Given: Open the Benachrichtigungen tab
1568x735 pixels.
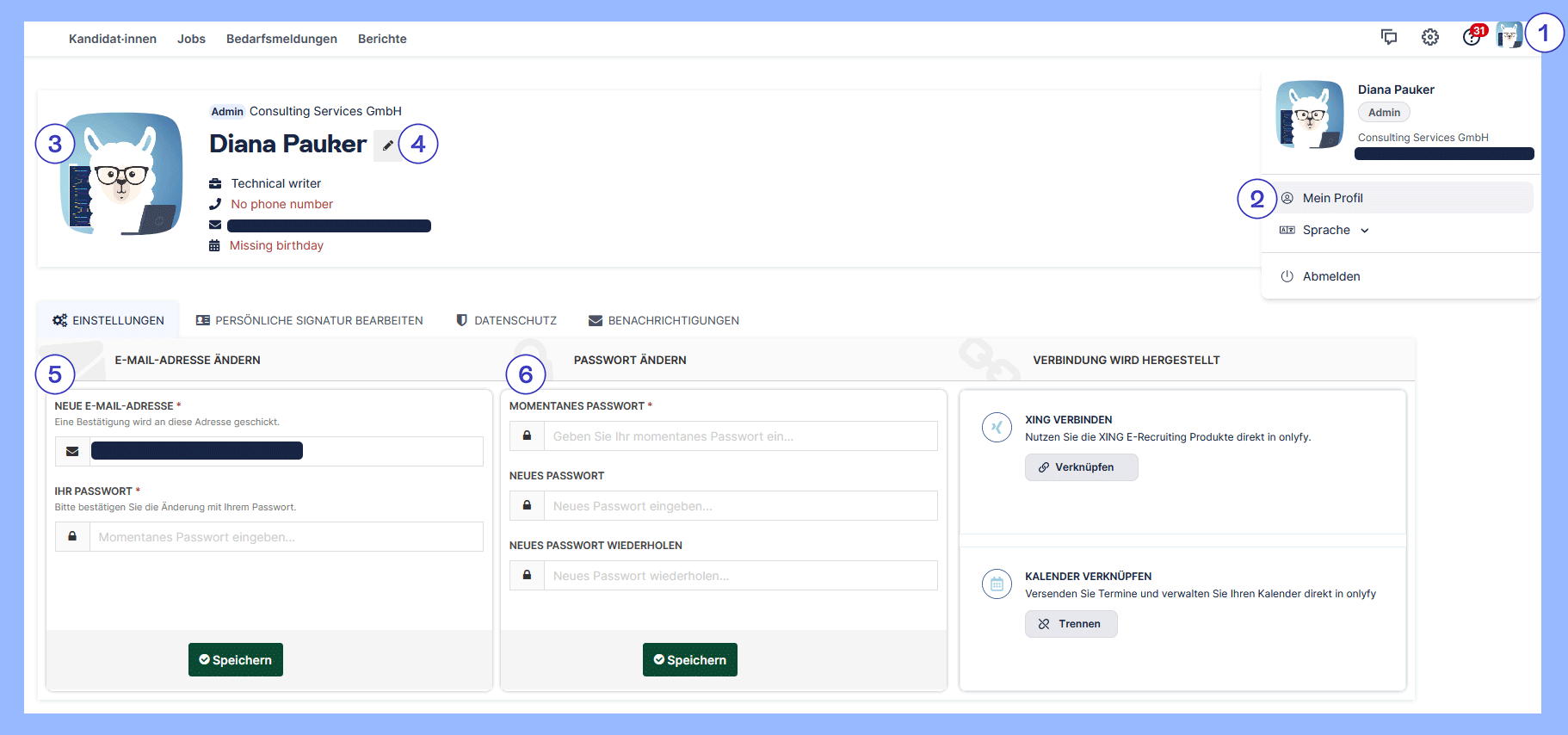Looking at the screenshot, I should coord(664,320).
